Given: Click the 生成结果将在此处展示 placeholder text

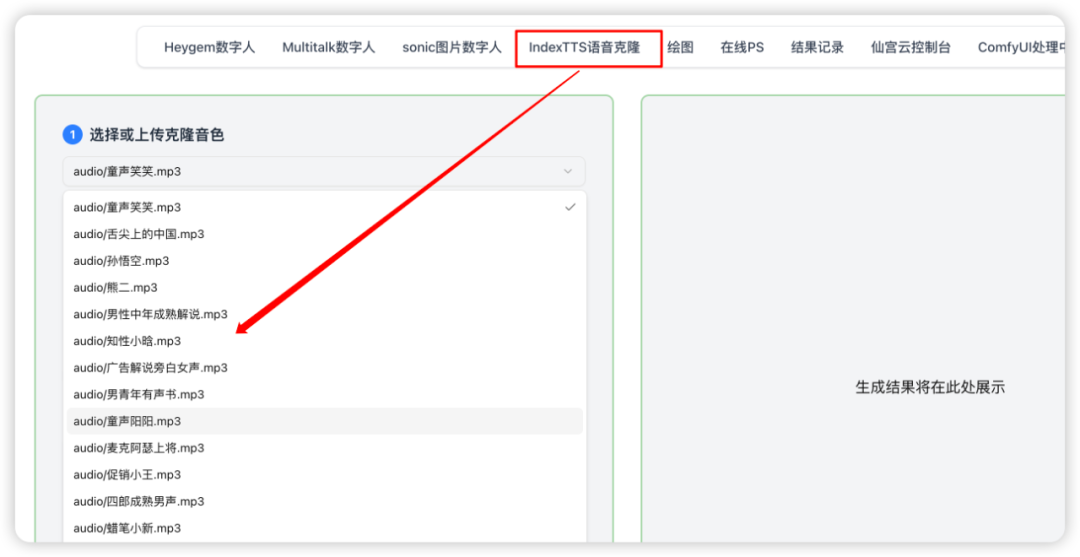Looking at the screenshot, I should coord(930,387).
